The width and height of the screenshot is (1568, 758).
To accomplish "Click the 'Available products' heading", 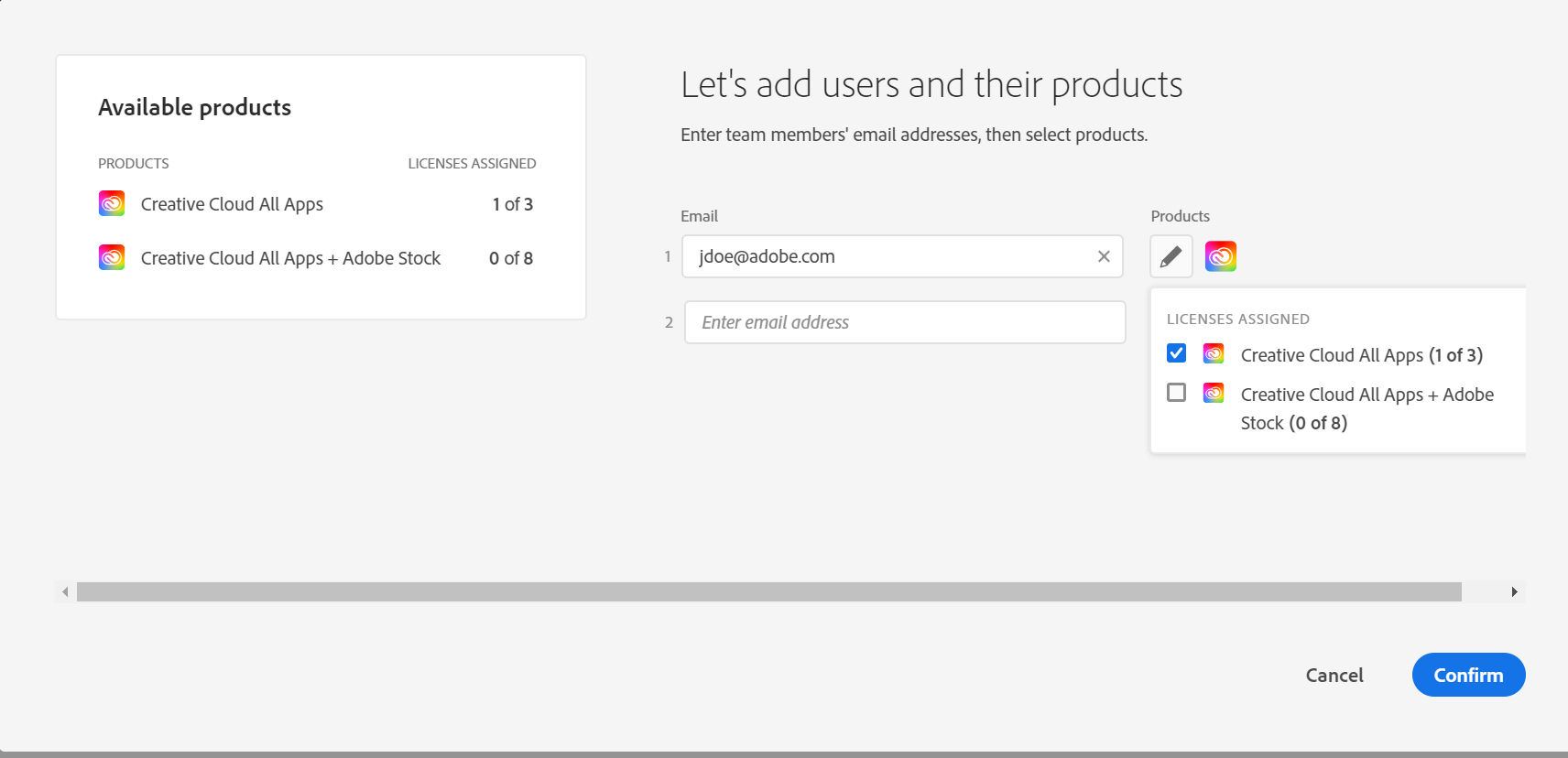I will [194, 107].
